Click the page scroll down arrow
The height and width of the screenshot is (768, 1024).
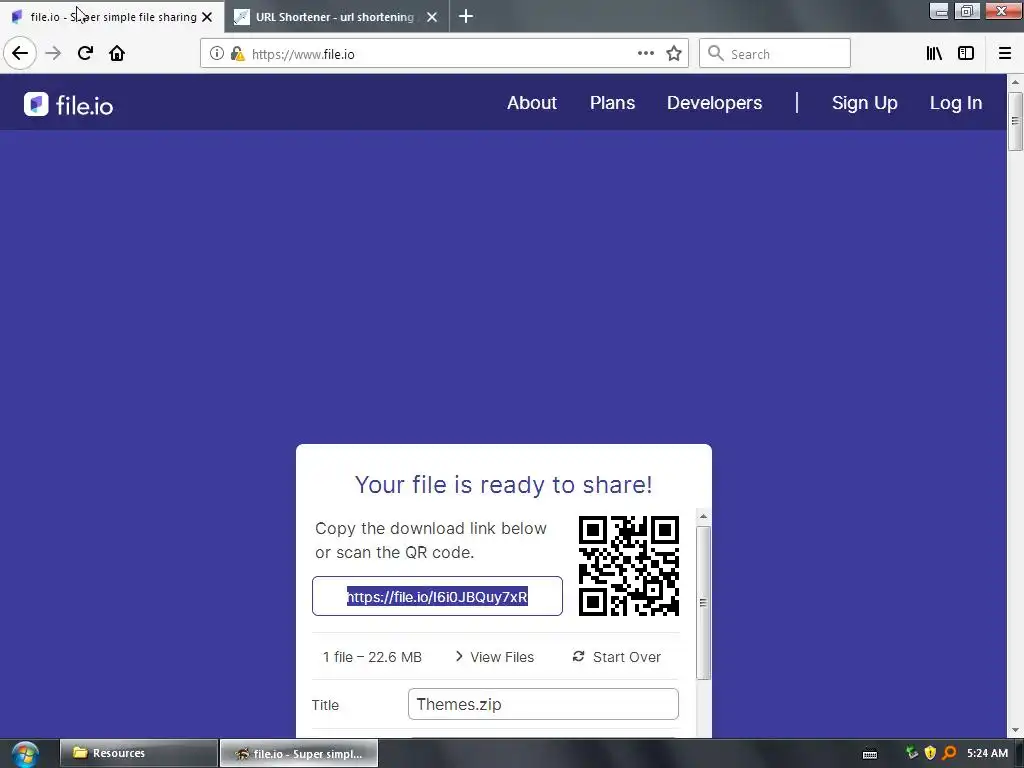click(x=1015, y=730)
